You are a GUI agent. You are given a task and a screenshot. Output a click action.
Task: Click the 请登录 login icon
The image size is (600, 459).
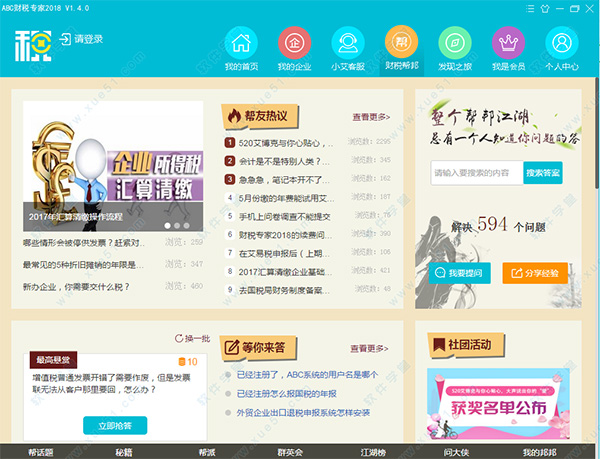coord(65,39)
